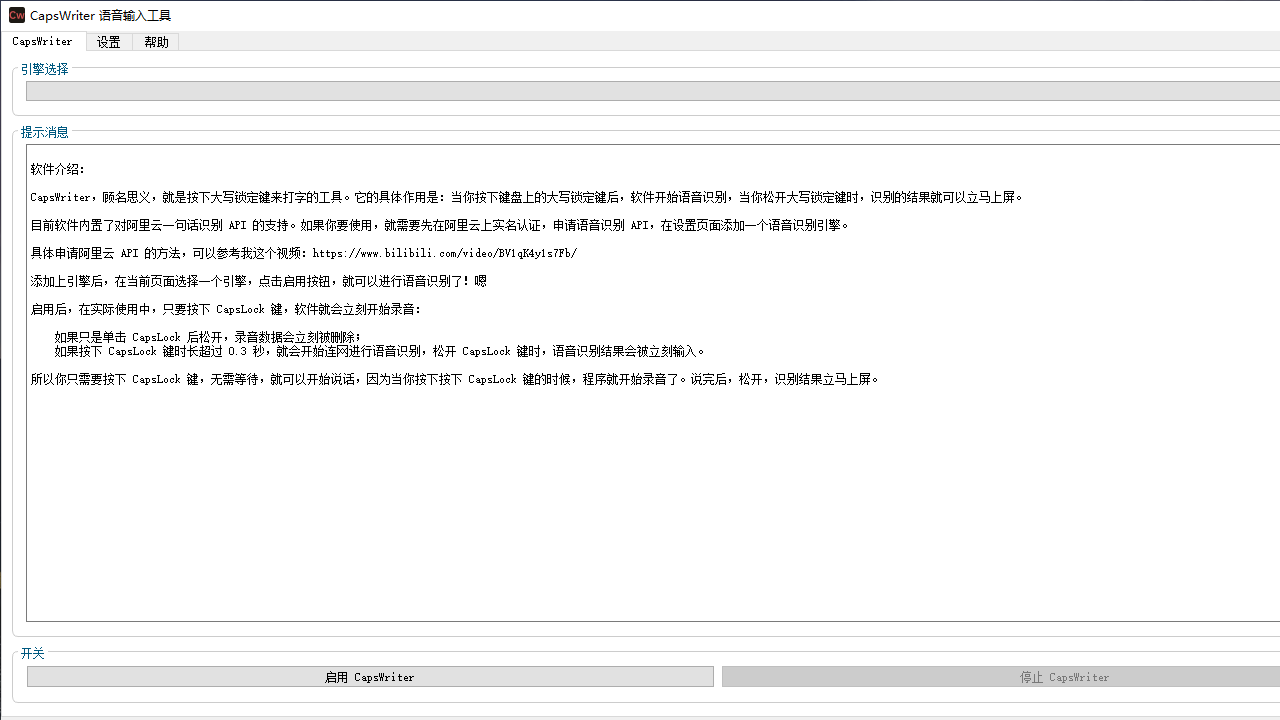Click the line starting with CapsWriter，顾名思义

(527, 197)
